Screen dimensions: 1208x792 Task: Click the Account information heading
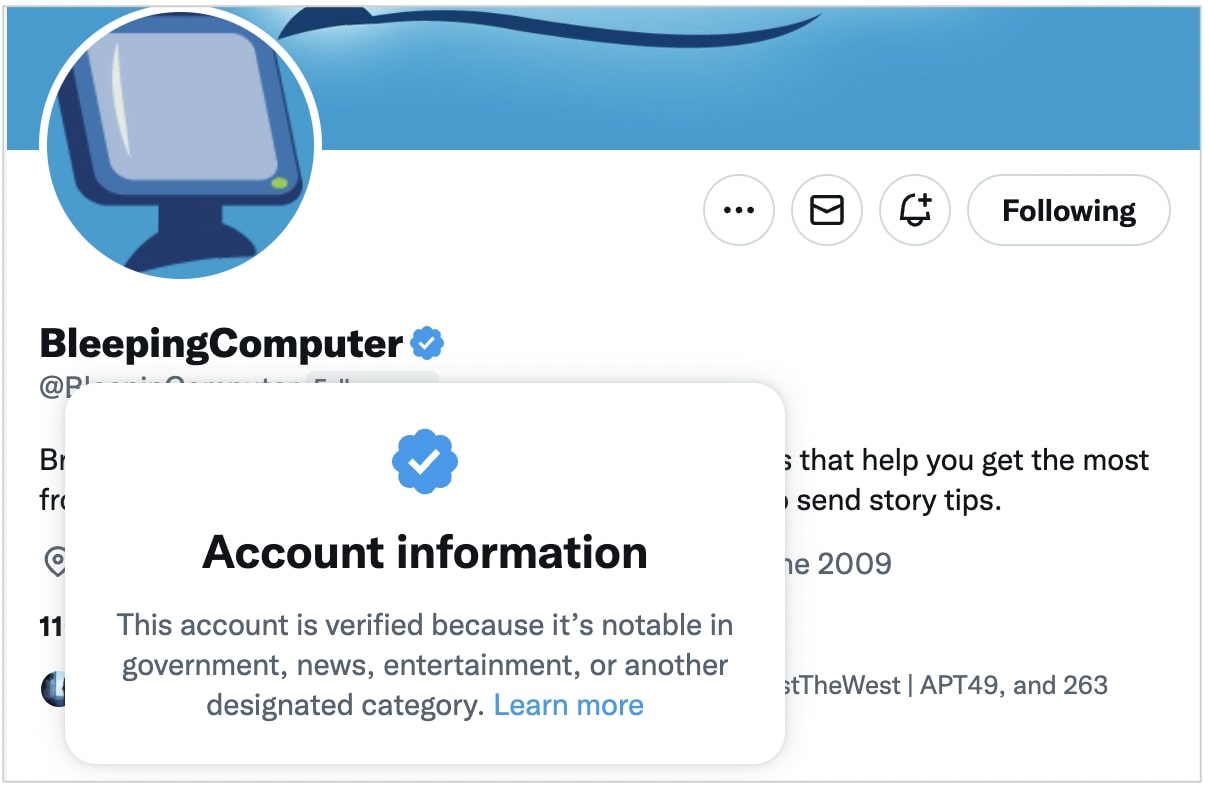[x=424, y=552]
